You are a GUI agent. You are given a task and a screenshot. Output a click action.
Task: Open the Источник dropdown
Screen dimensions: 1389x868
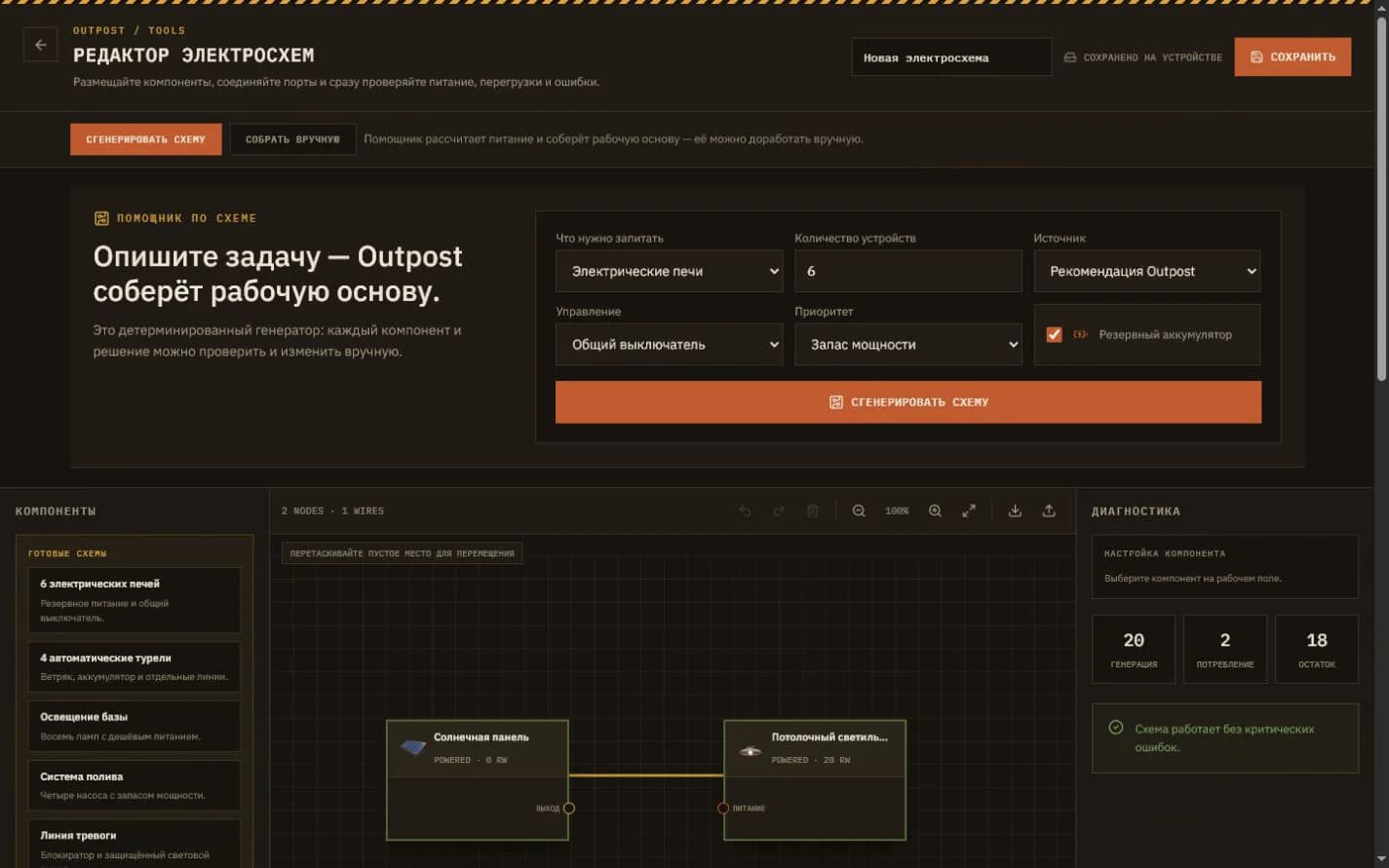[1147, 271]
